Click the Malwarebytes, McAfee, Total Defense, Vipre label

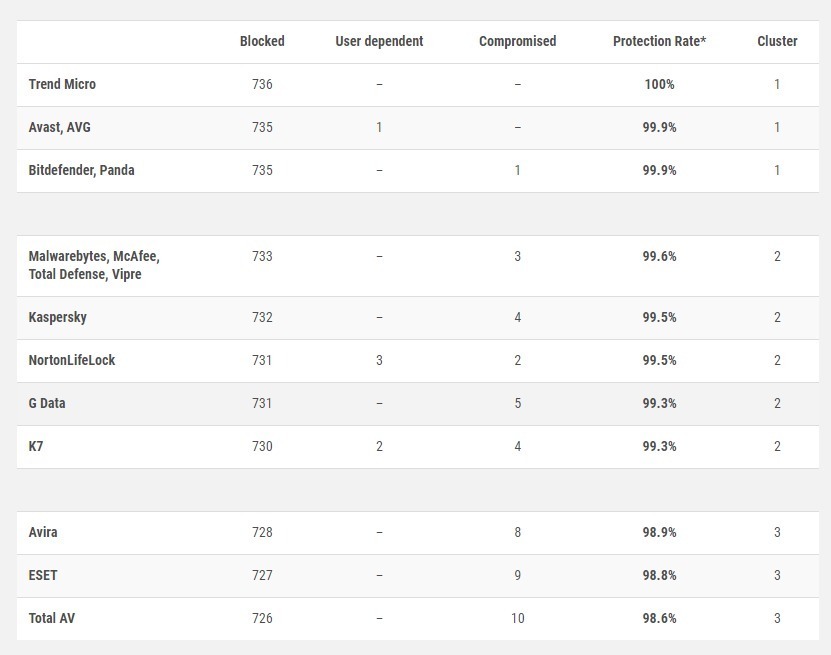click(x=94, y=265)
